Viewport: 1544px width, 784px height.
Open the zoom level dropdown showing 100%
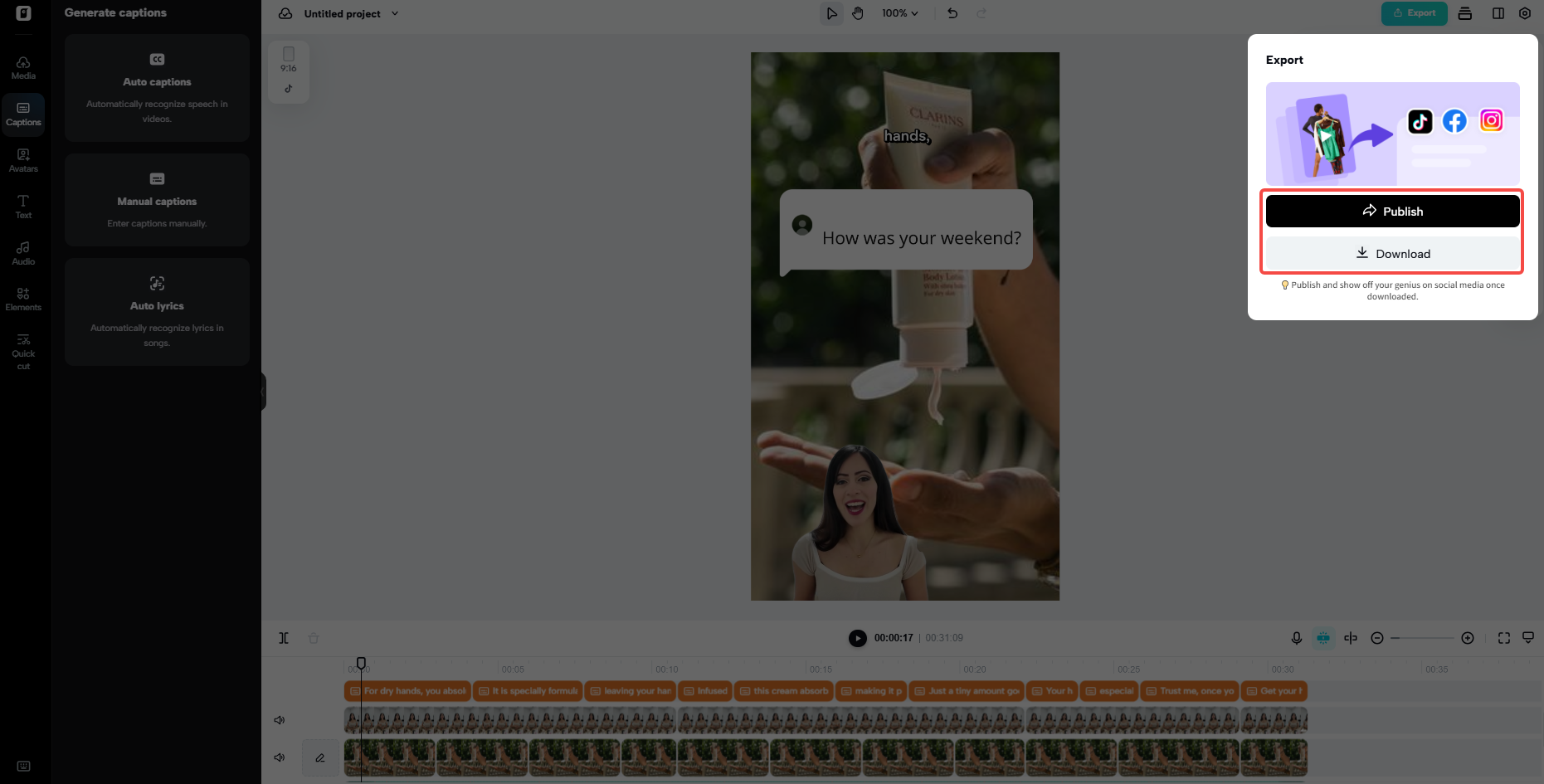click(x=899, y=13)
